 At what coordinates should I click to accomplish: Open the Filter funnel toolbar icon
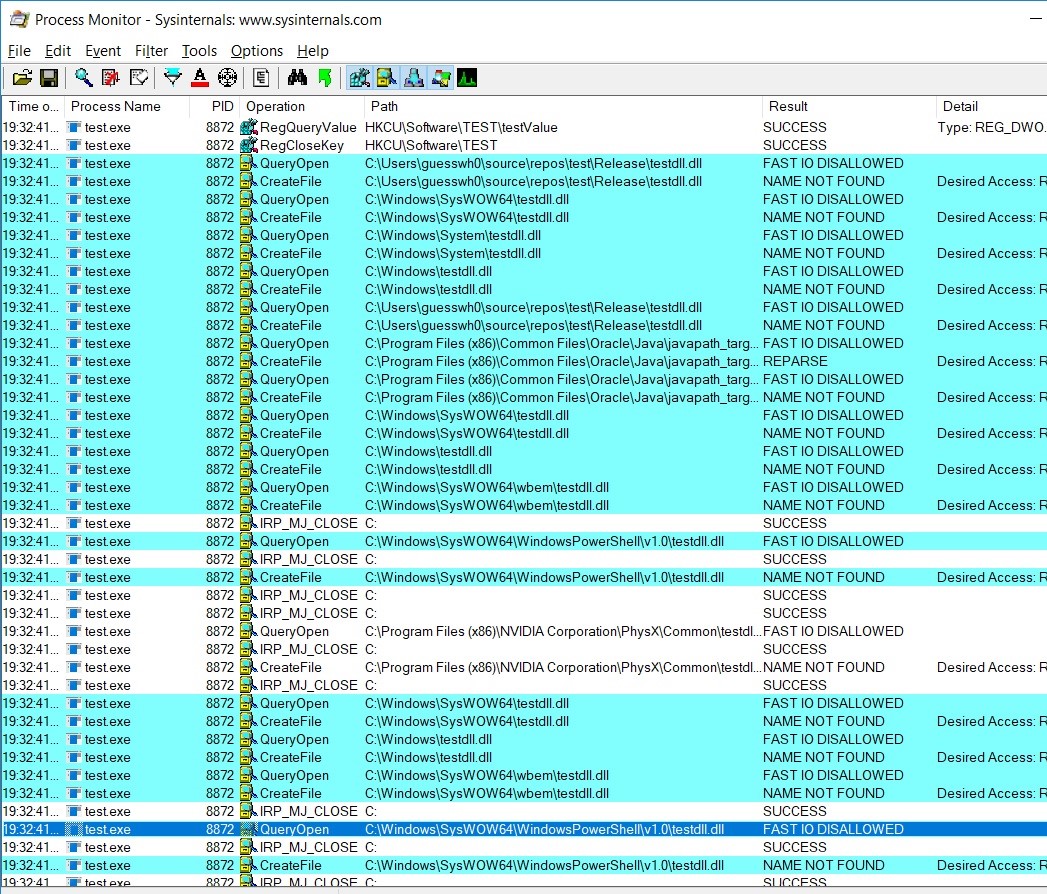[173, 78]
